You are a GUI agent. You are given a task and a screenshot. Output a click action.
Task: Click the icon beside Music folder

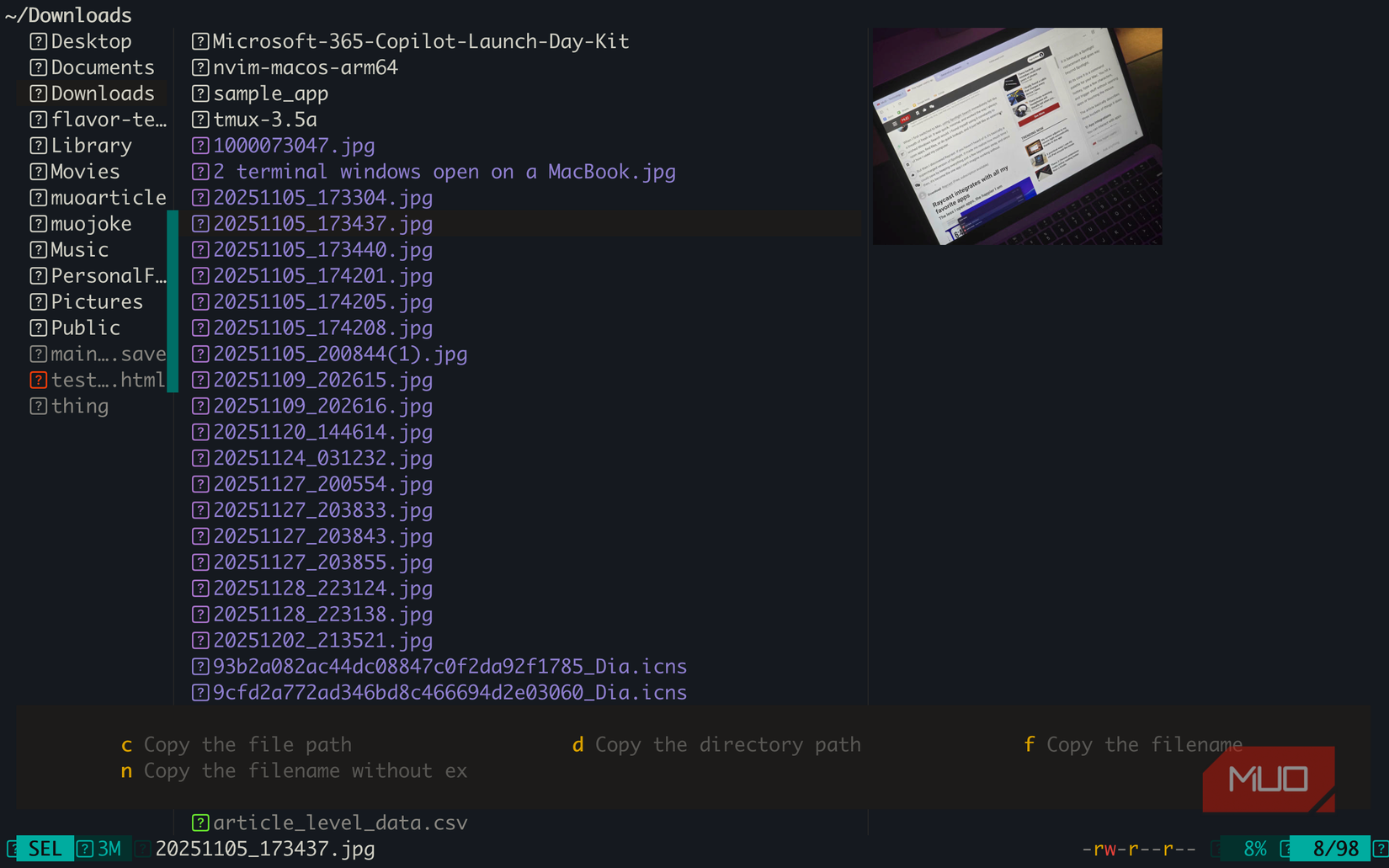(39, 249)
